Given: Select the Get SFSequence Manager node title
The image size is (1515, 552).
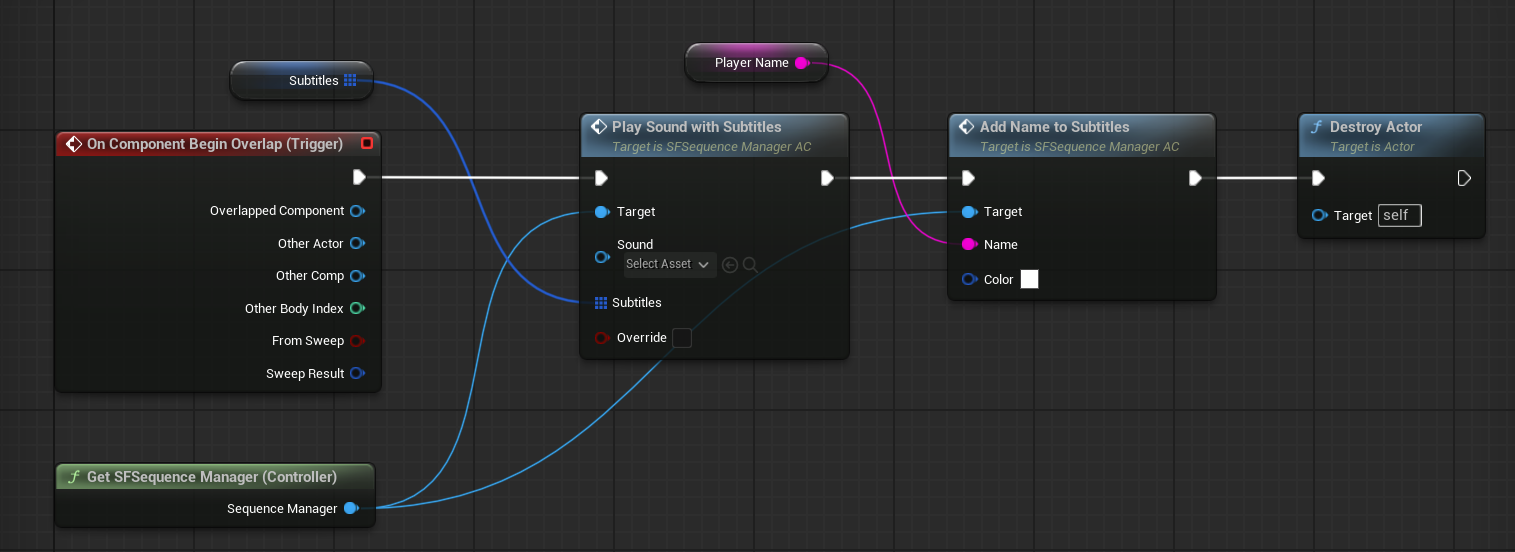Looking at the screenshot, I should (x=212, y=477).
